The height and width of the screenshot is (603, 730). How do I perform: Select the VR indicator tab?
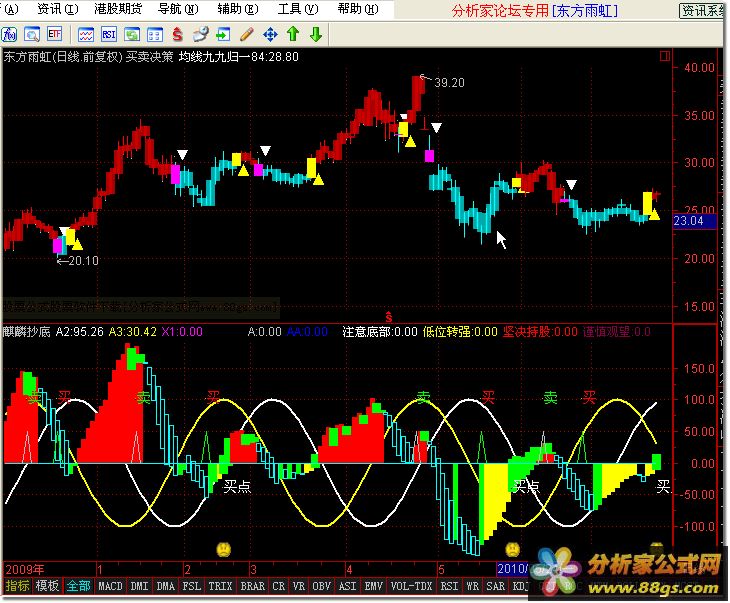pyautogui.click(x=298, y=586)
